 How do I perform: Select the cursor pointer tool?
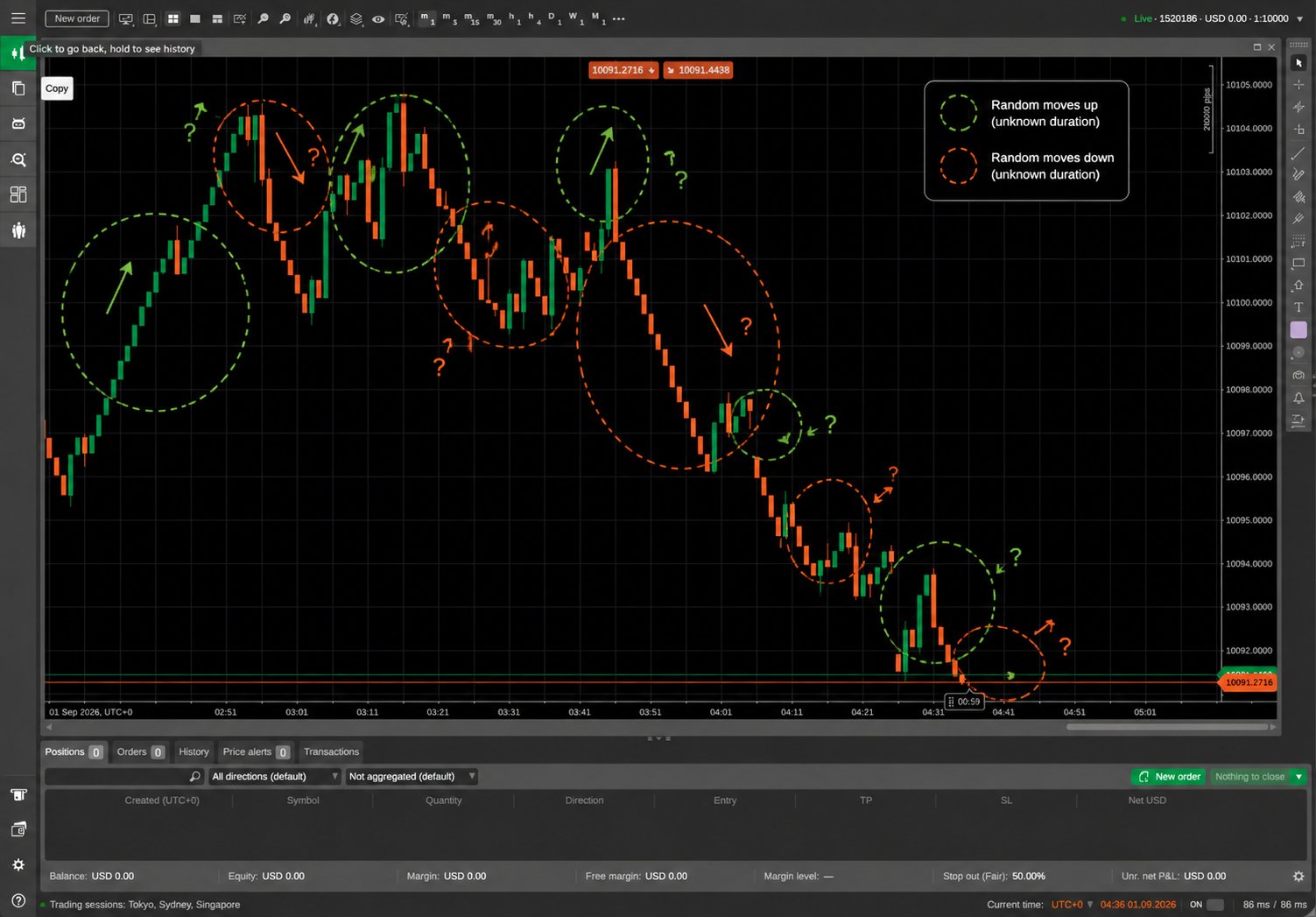[x=1298, y=63]
